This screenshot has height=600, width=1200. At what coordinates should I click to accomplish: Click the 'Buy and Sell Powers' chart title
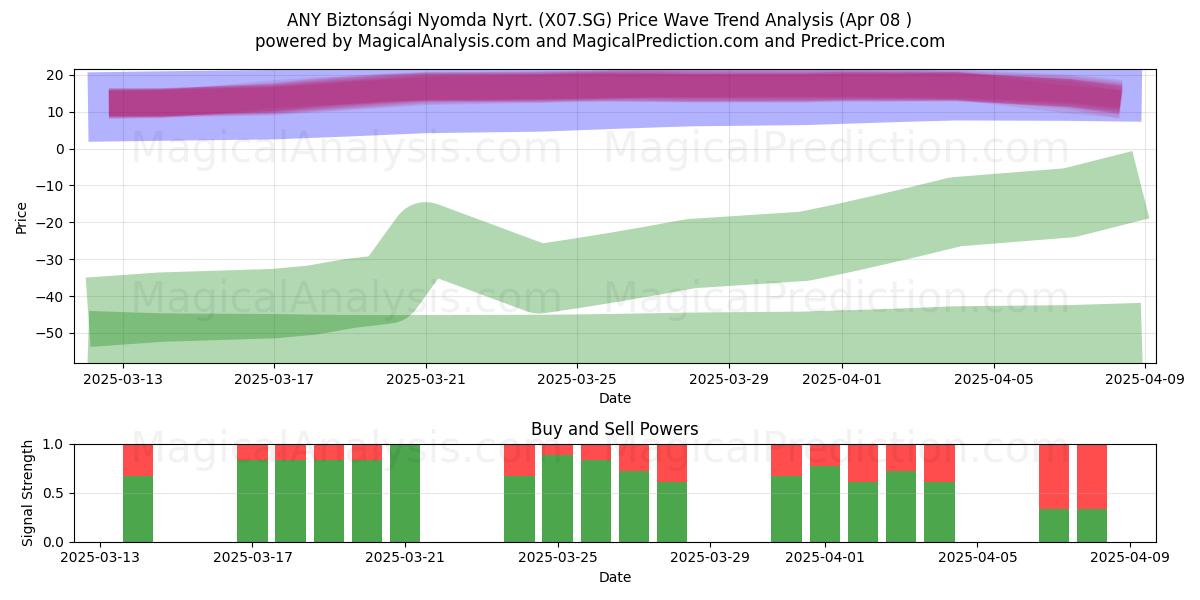[x=614, y=429]
